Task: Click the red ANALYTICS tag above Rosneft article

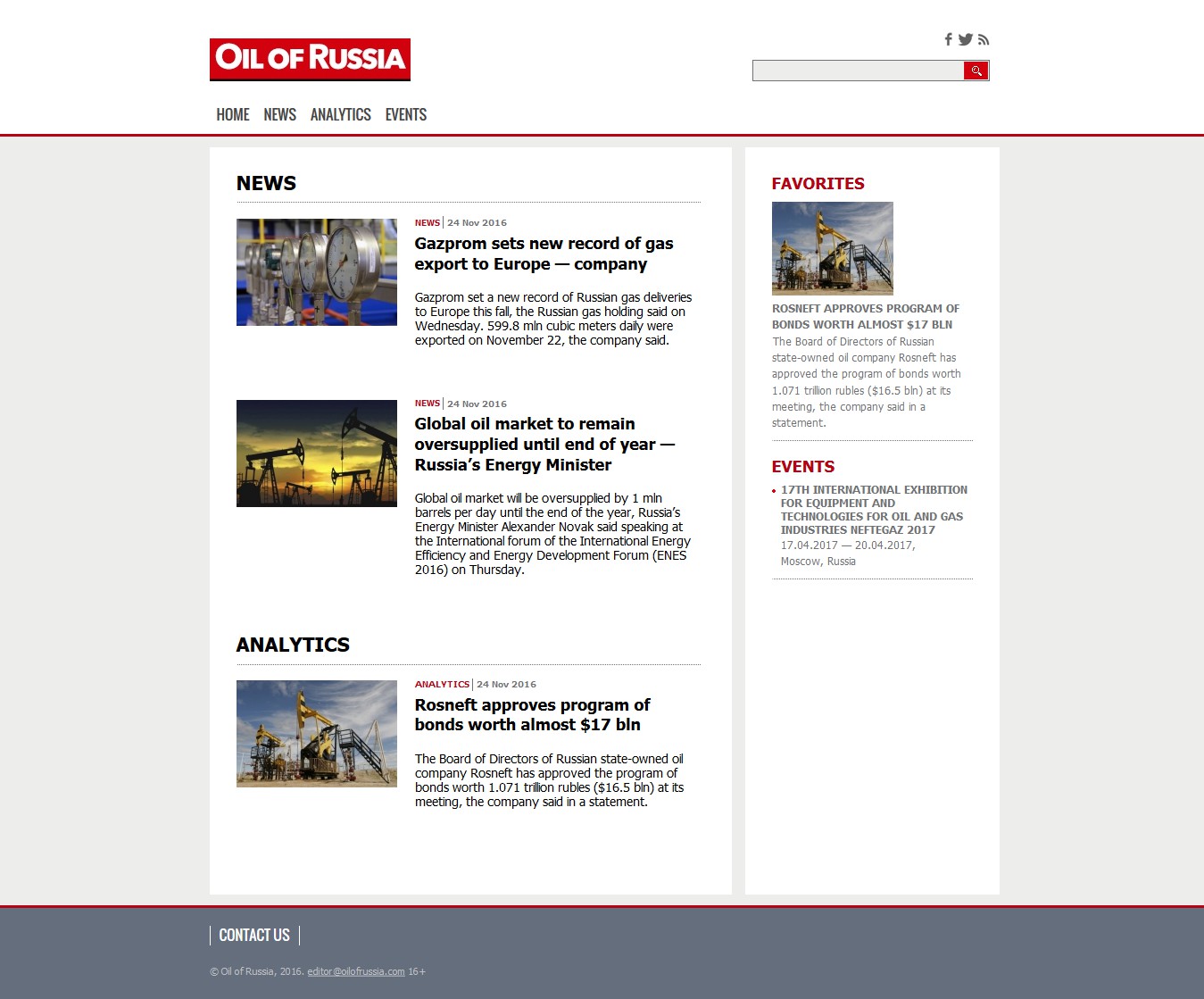Action: click(442, 685)
